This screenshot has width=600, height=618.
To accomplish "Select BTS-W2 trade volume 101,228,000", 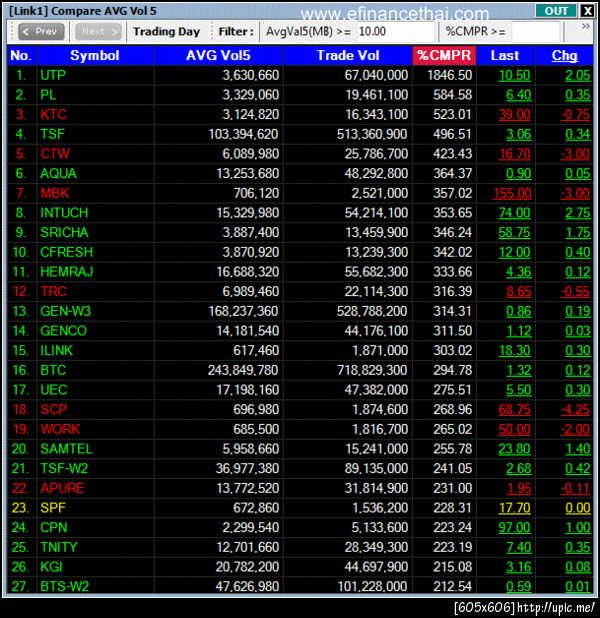I will click(373, 586).
